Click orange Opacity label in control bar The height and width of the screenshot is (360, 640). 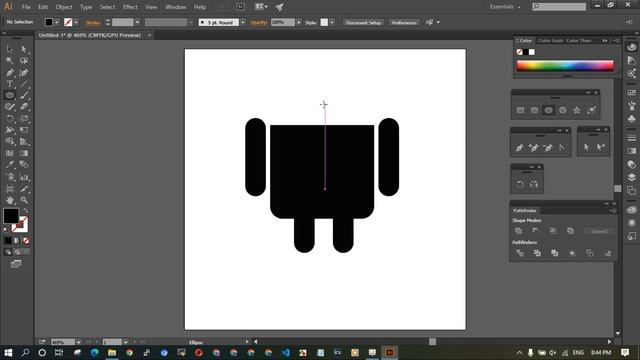[x=258, y=23]
